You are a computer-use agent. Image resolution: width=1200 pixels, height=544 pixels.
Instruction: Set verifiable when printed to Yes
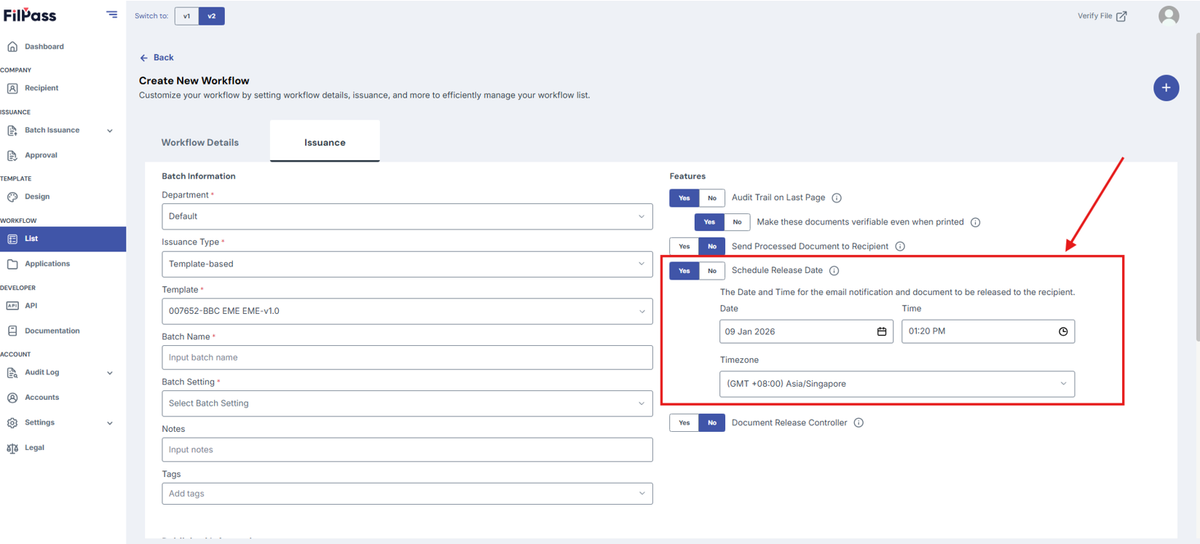click(709, 222)
